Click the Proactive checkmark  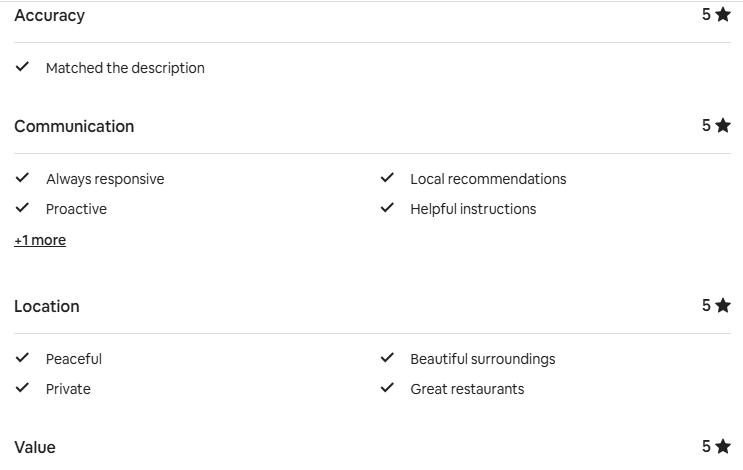coord(22,208)
